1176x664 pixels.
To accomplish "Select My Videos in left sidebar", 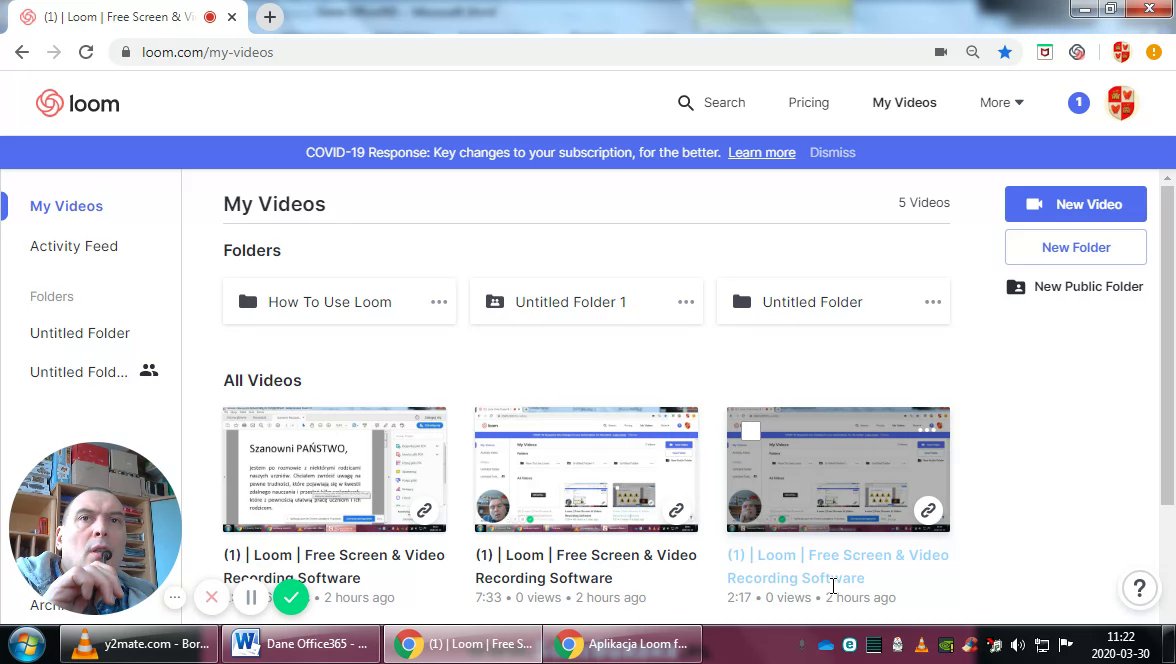I will point(66,206).
